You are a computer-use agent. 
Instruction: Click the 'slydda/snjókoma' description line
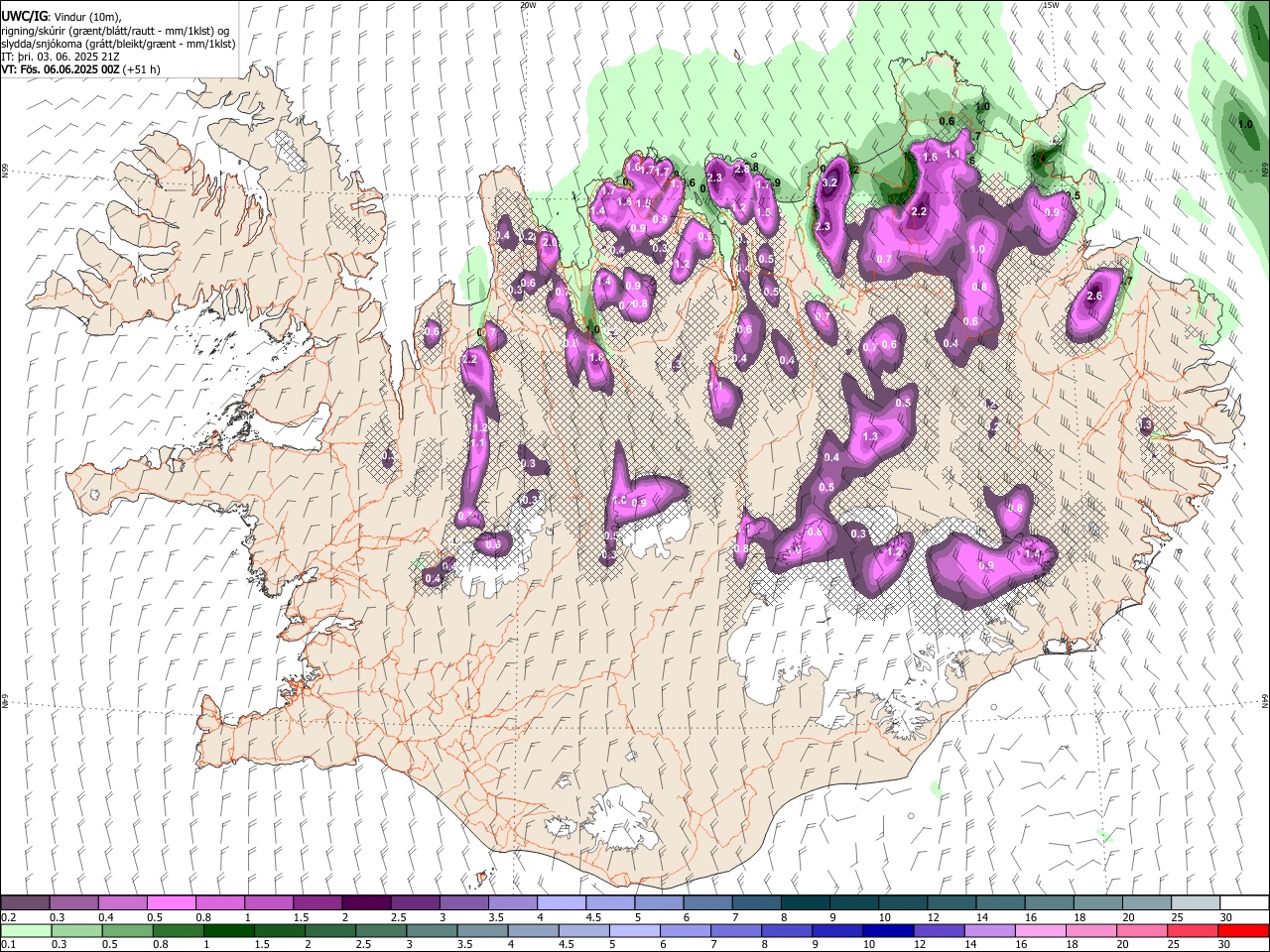click(118, 44)
